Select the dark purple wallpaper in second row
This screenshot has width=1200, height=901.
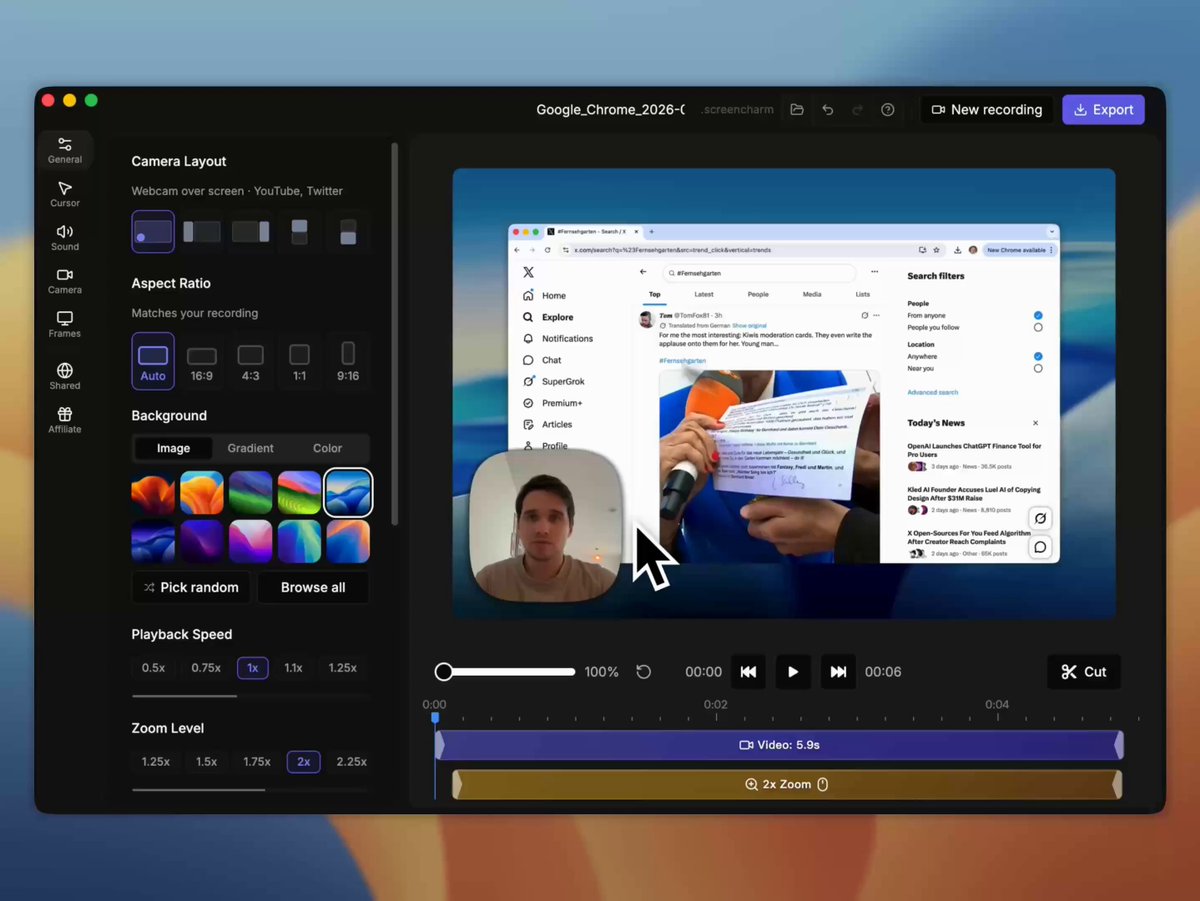202,541
